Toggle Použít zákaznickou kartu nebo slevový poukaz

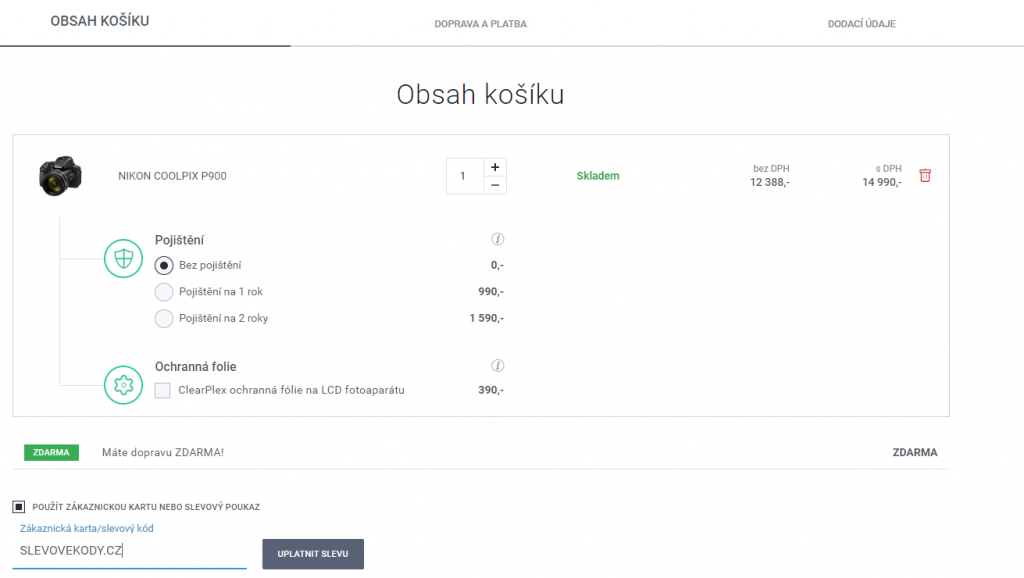click(x=18, y=507)
